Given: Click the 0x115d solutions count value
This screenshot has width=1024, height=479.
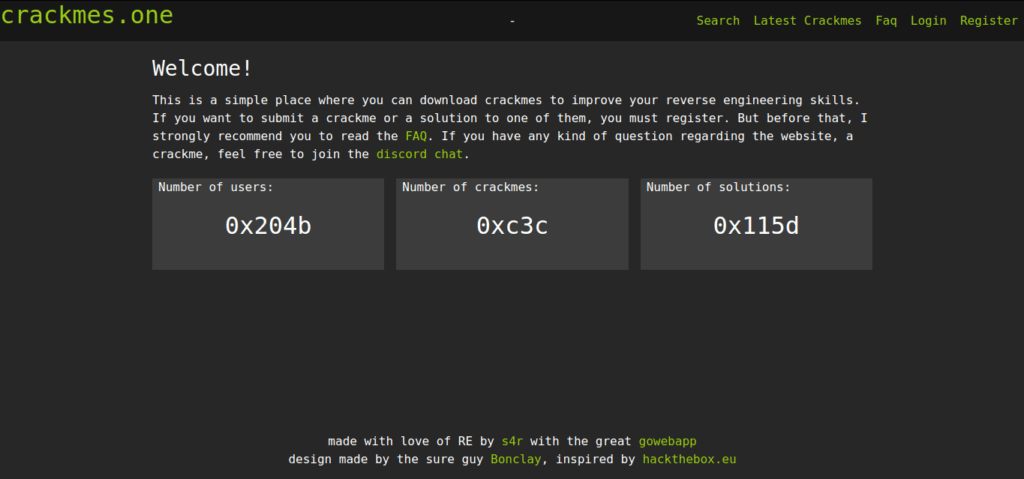Looking at the screenshot, I should [756, 226].
